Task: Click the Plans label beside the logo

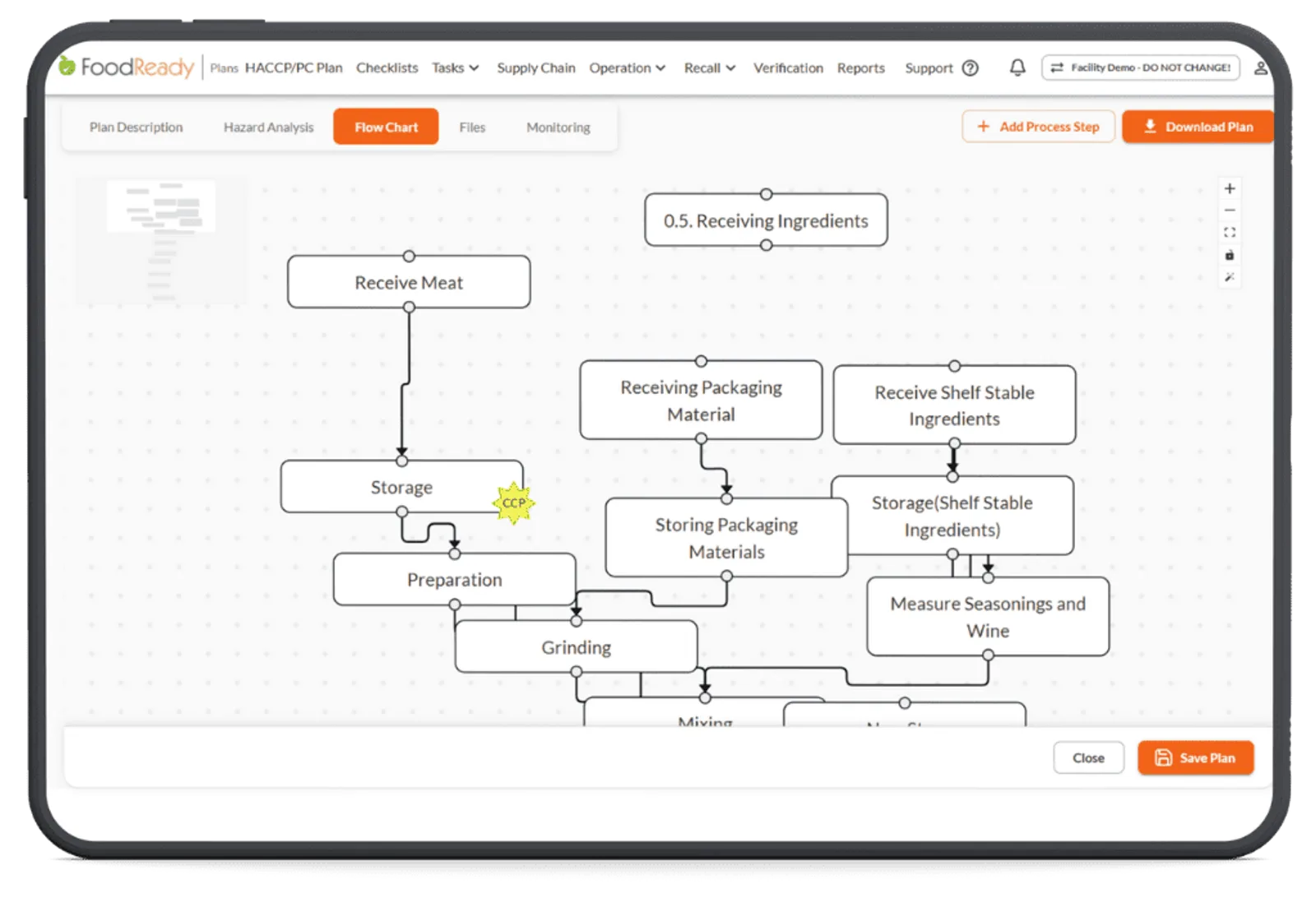Action: click(x=224, y=68)
